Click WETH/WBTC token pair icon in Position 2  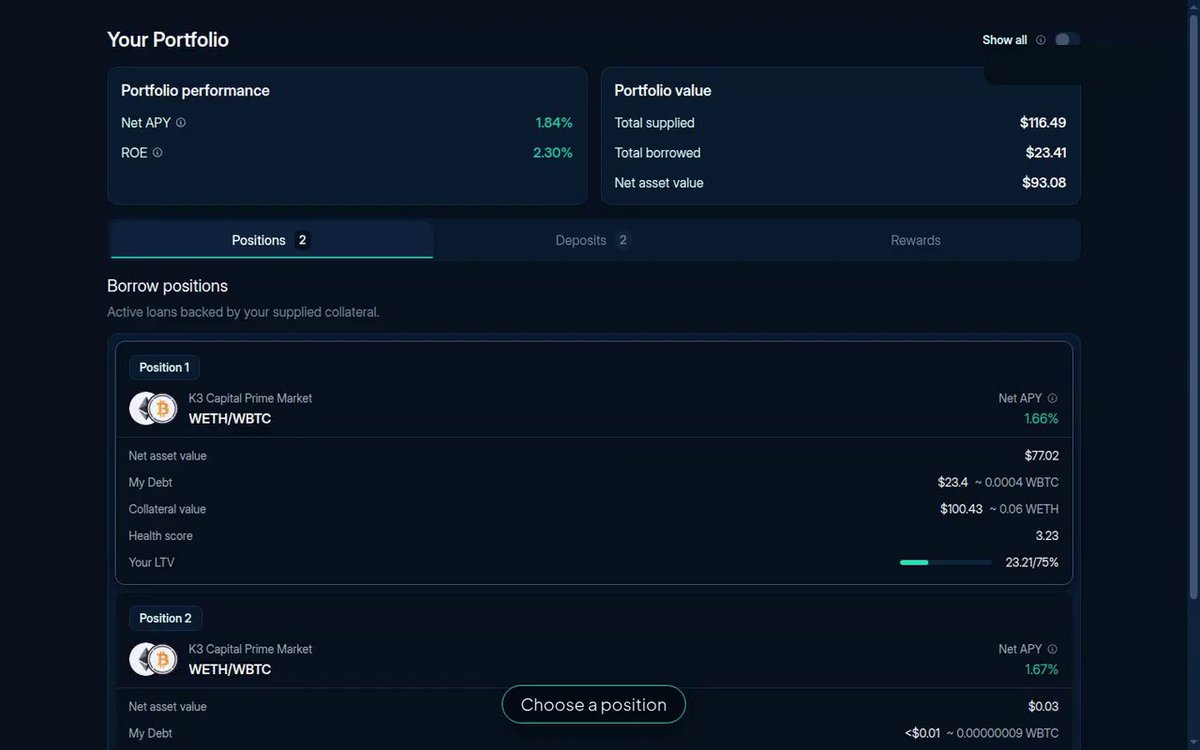[x=153, y=659]
